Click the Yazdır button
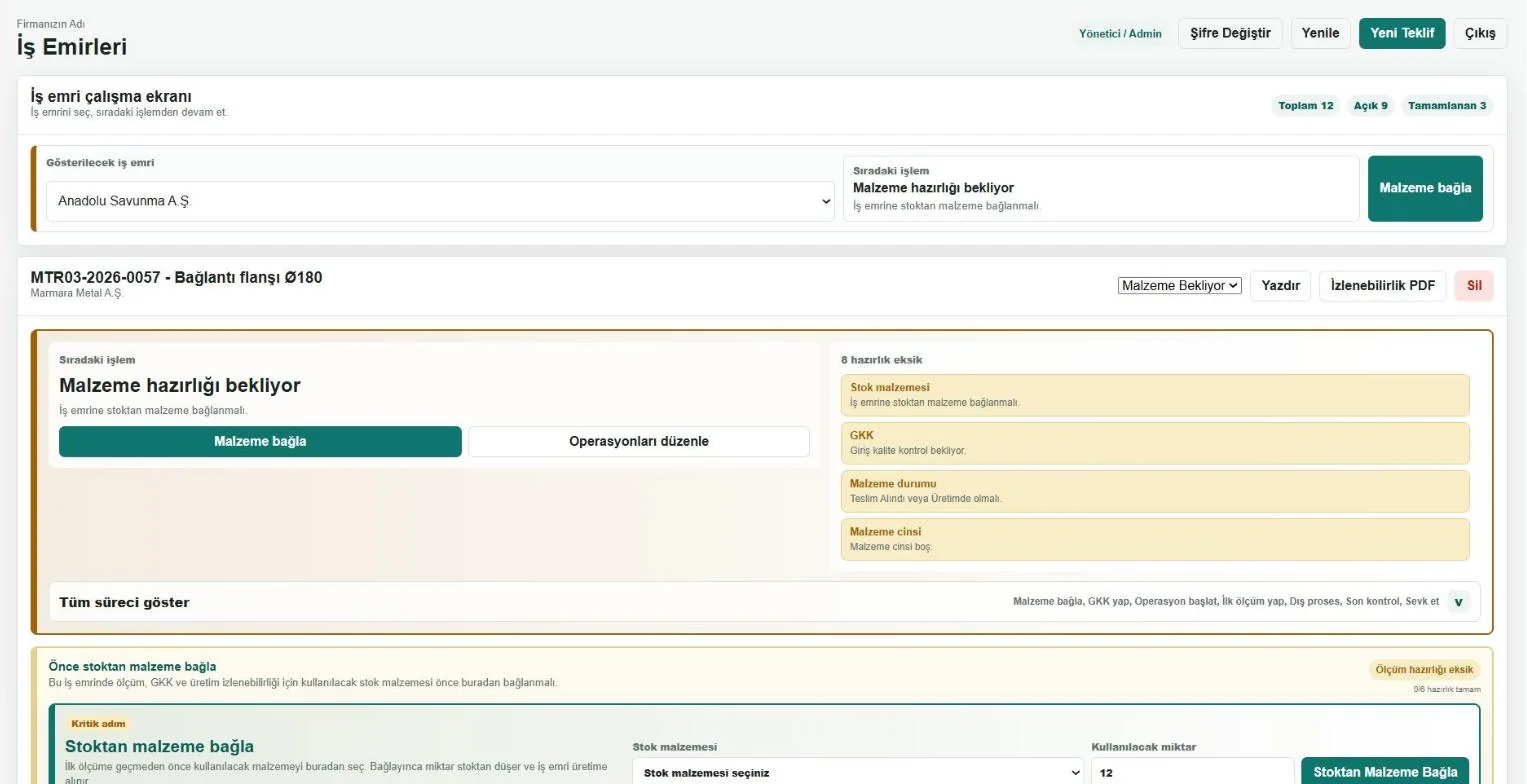The width and height of the screenshot is (1527, 784). click(1280, 286)
